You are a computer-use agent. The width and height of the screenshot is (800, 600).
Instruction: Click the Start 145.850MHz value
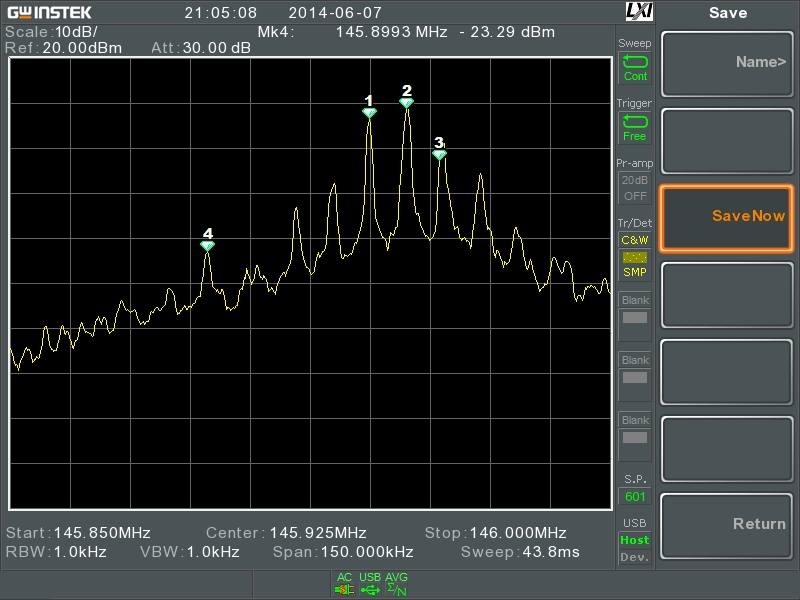pyautogui.click(x=102, y=533)
